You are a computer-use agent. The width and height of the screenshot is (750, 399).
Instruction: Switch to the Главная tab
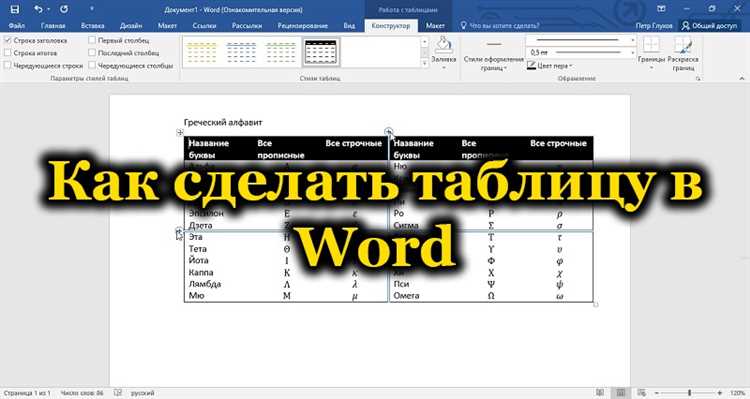[53, 26]
